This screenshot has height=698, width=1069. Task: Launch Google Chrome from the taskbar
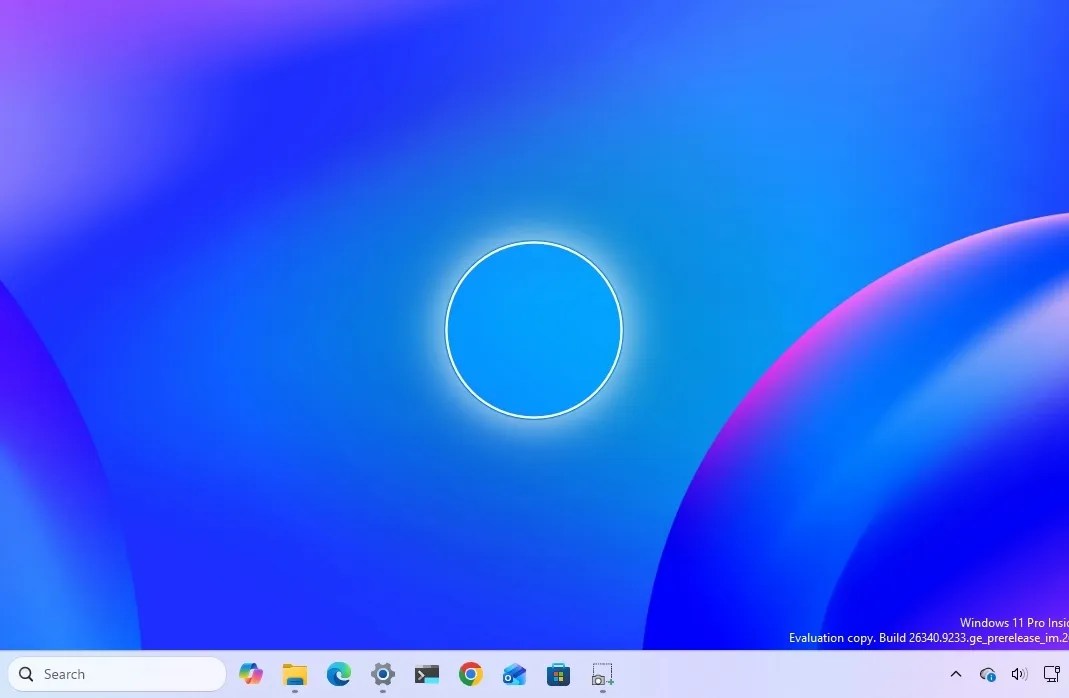coord(470,674)
